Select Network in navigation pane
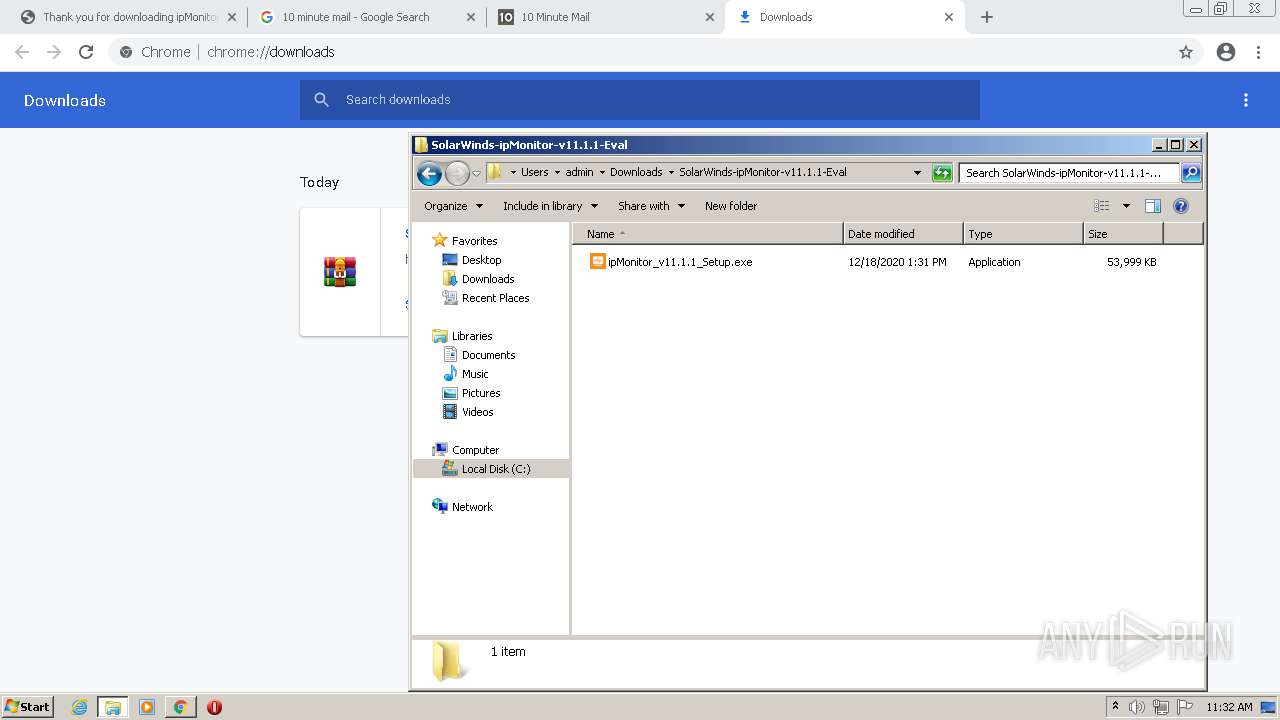The height and width of the screenshot is (720, 1280). click(462, 507)
